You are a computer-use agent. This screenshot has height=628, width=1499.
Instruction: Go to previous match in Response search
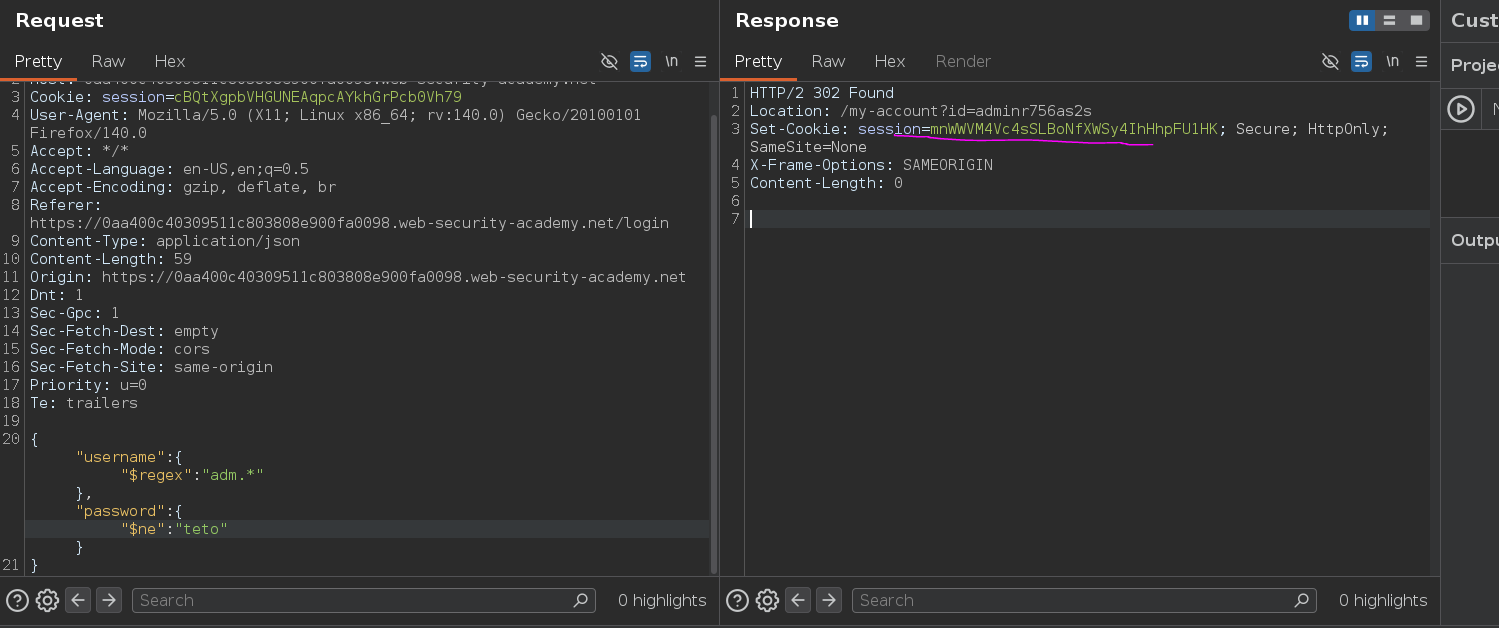(798, 600)
